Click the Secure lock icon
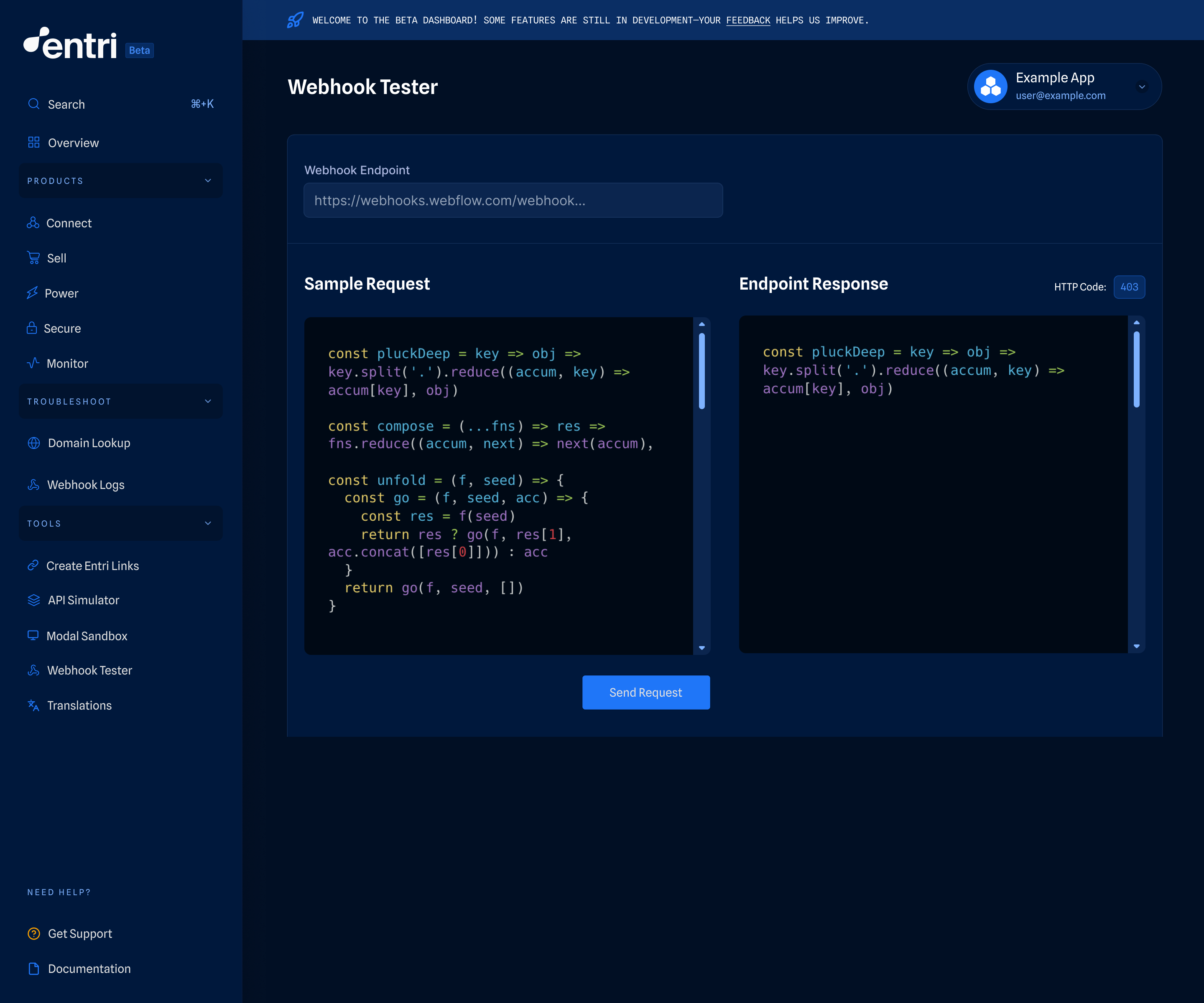 click(x=31, y=328)
